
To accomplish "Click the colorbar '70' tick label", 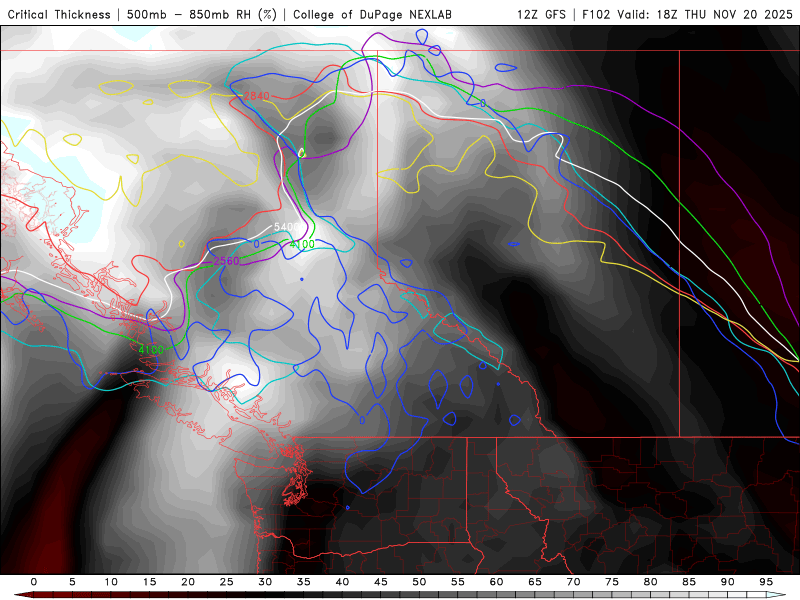I will pos(573,582).
